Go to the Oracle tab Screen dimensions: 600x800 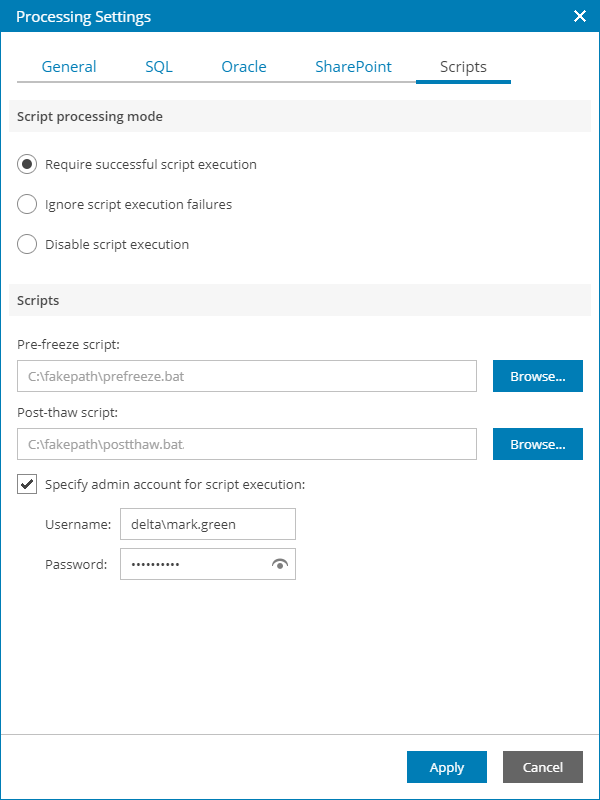pos(244,67)
